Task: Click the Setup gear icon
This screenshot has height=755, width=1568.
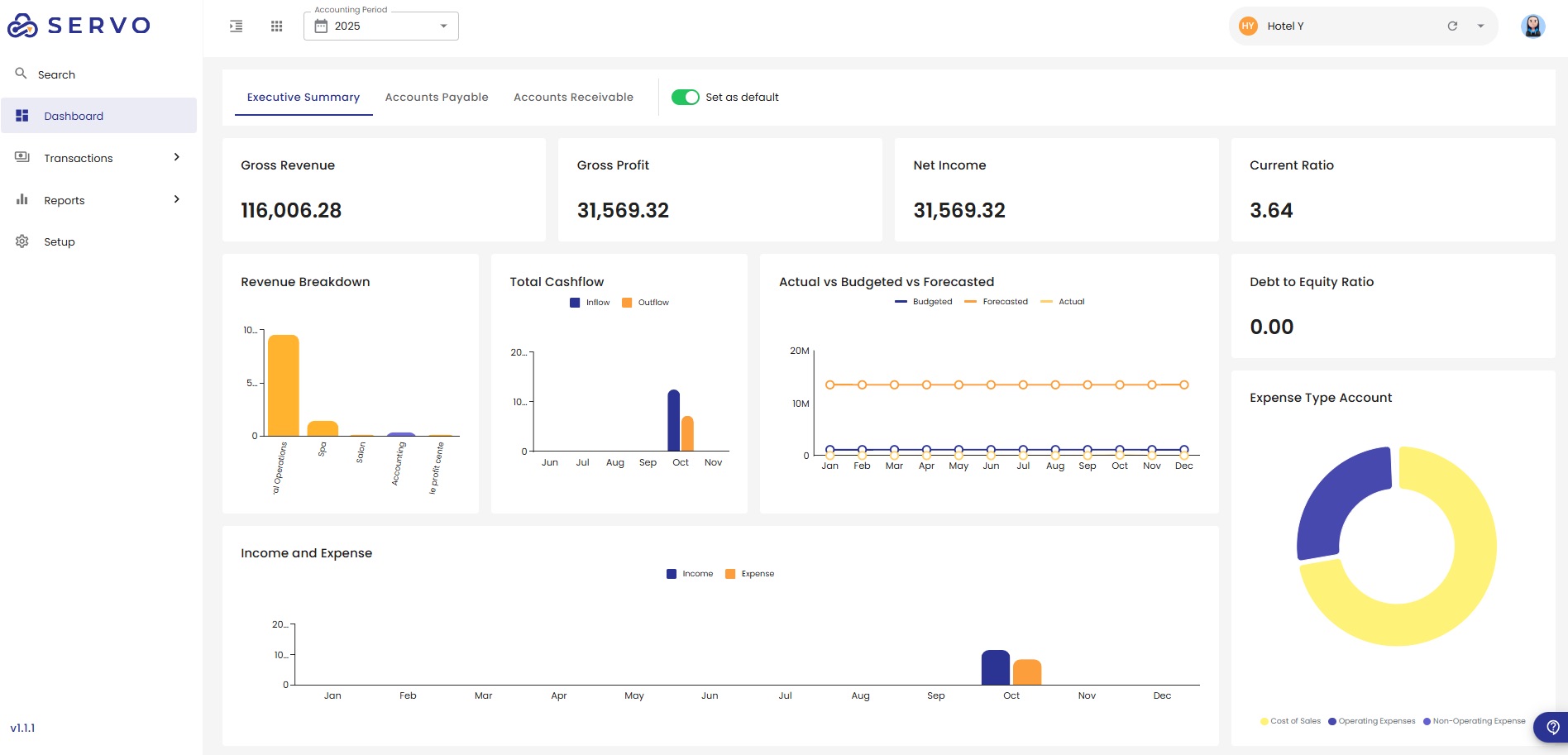Action: [22, 241]
